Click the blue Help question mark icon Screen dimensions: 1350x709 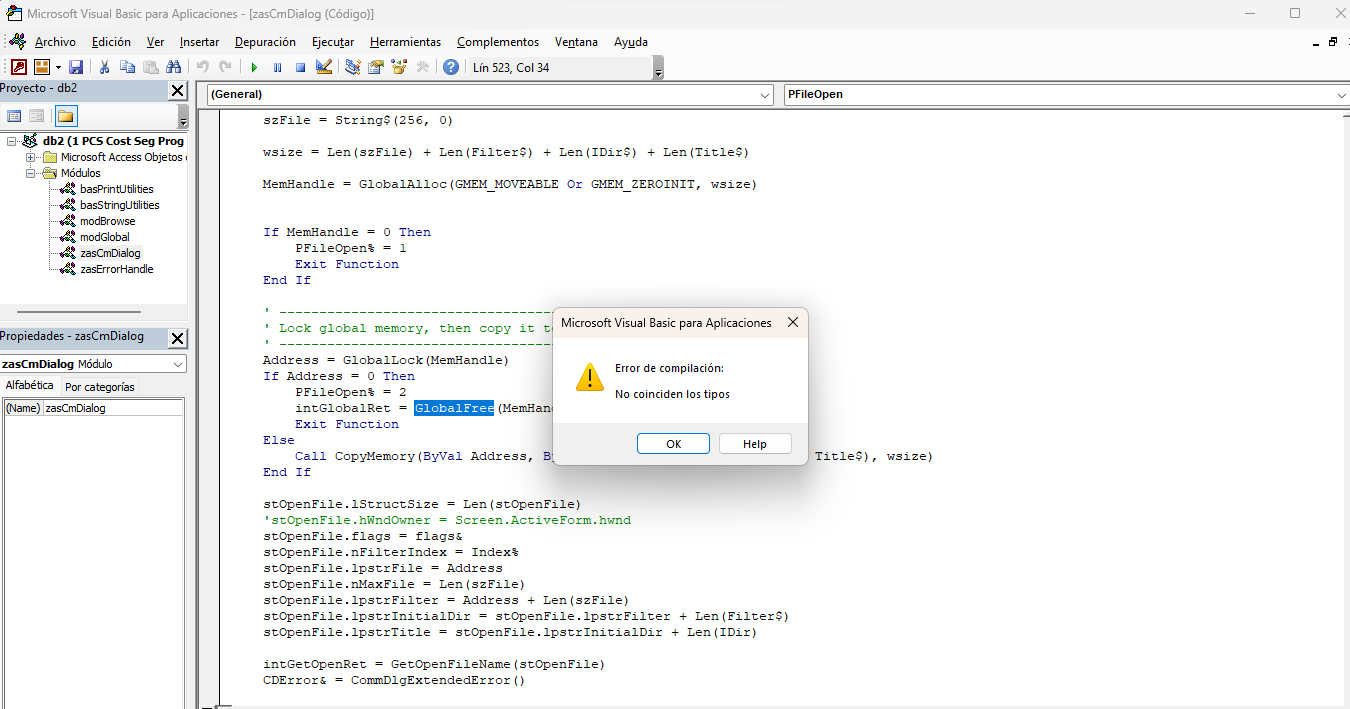(x=451, y=67)
